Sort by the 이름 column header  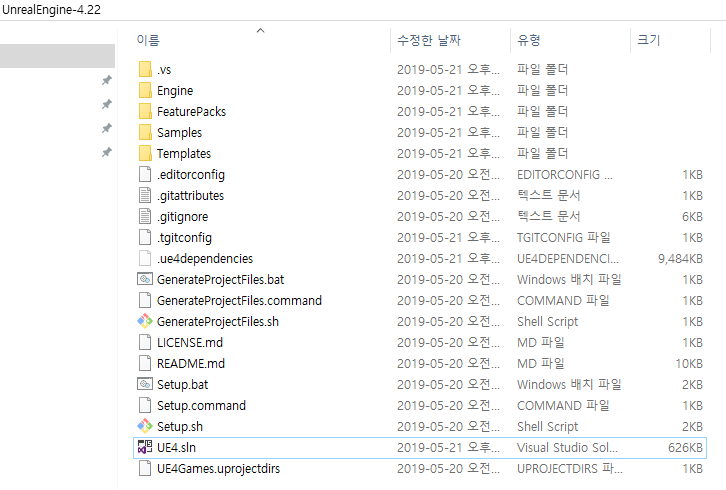(x=148, y=40)
